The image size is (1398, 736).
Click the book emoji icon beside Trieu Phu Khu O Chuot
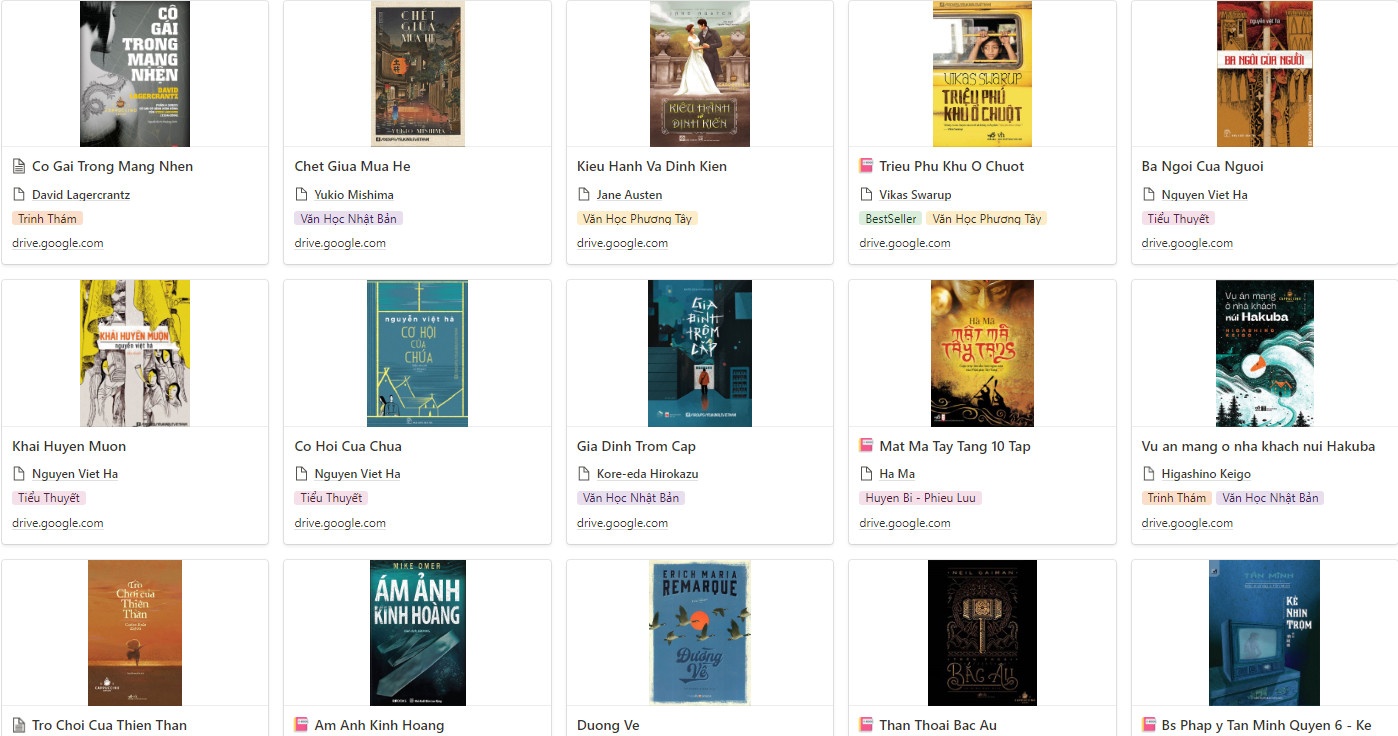tap(866, 166)
